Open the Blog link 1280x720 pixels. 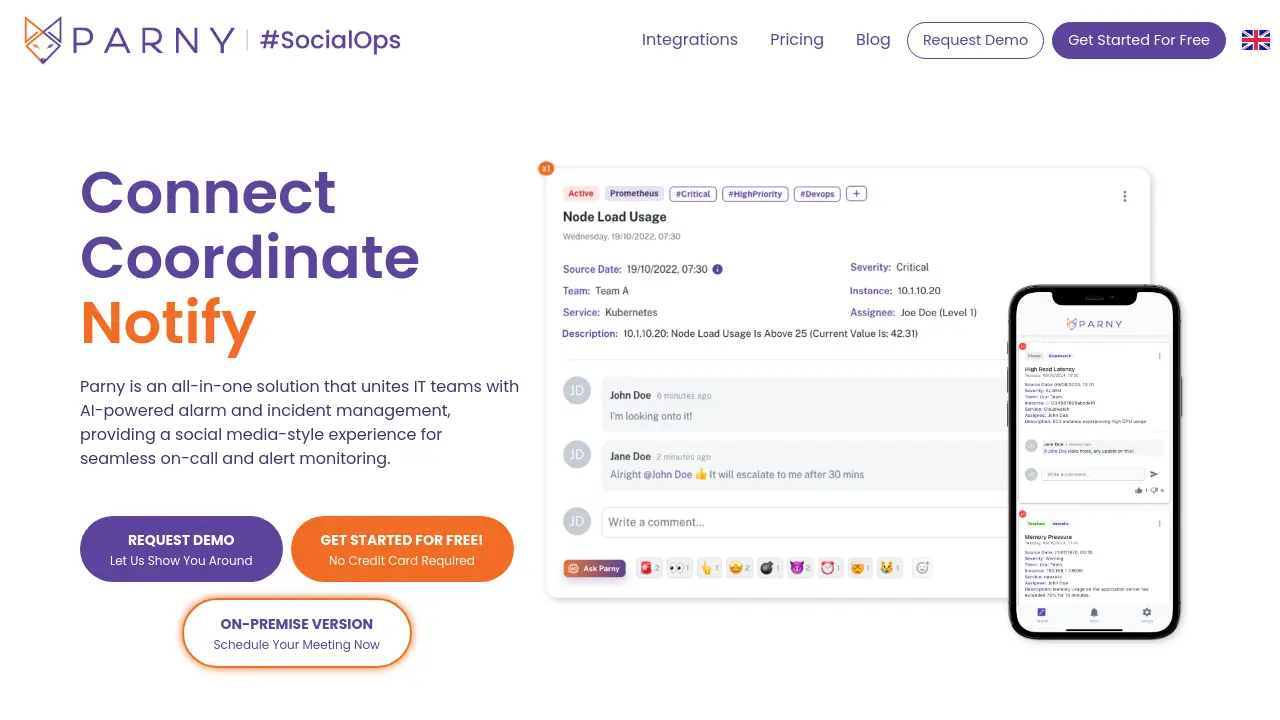873,40
